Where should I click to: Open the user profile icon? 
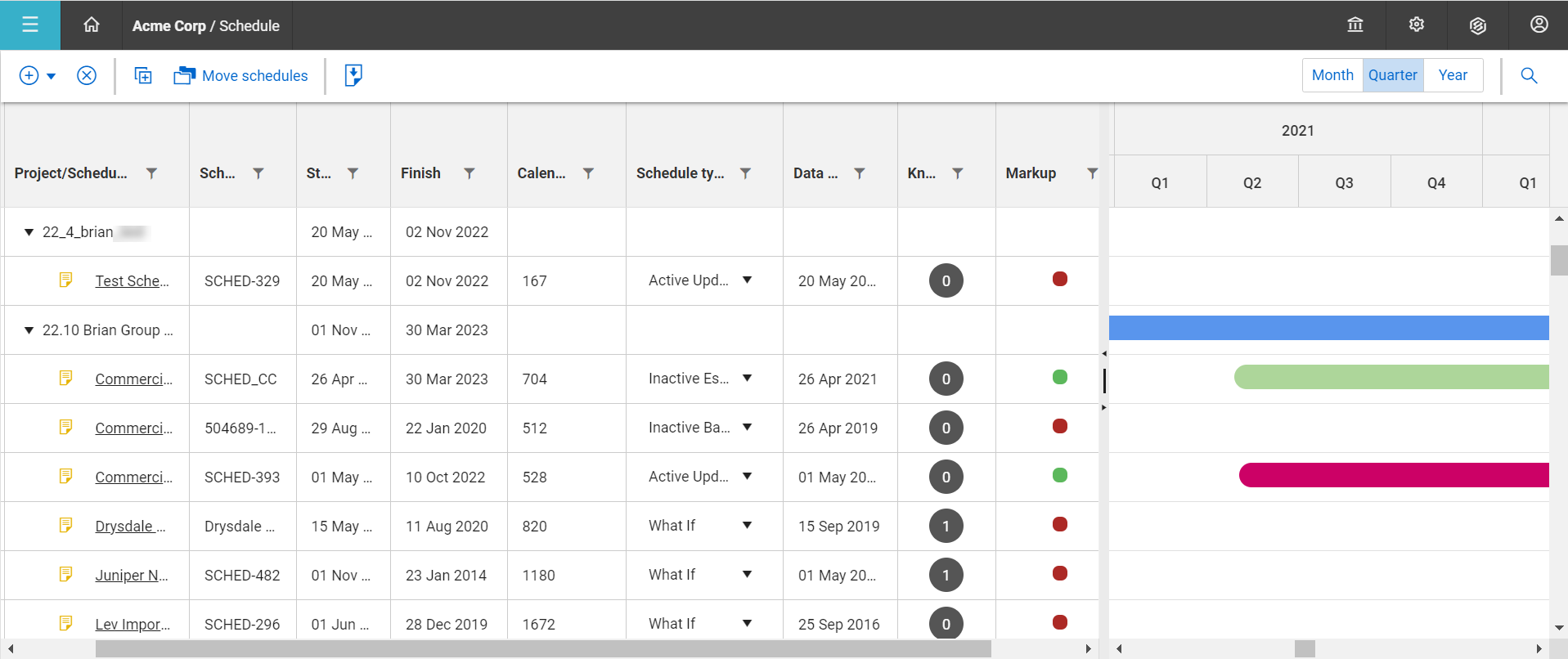[x=1539, y=25]
